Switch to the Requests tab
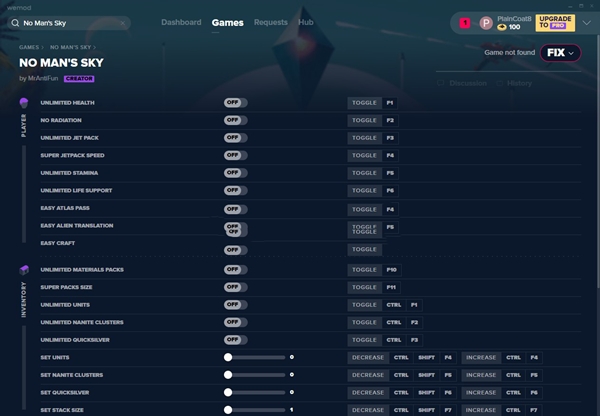 point(271,22)
